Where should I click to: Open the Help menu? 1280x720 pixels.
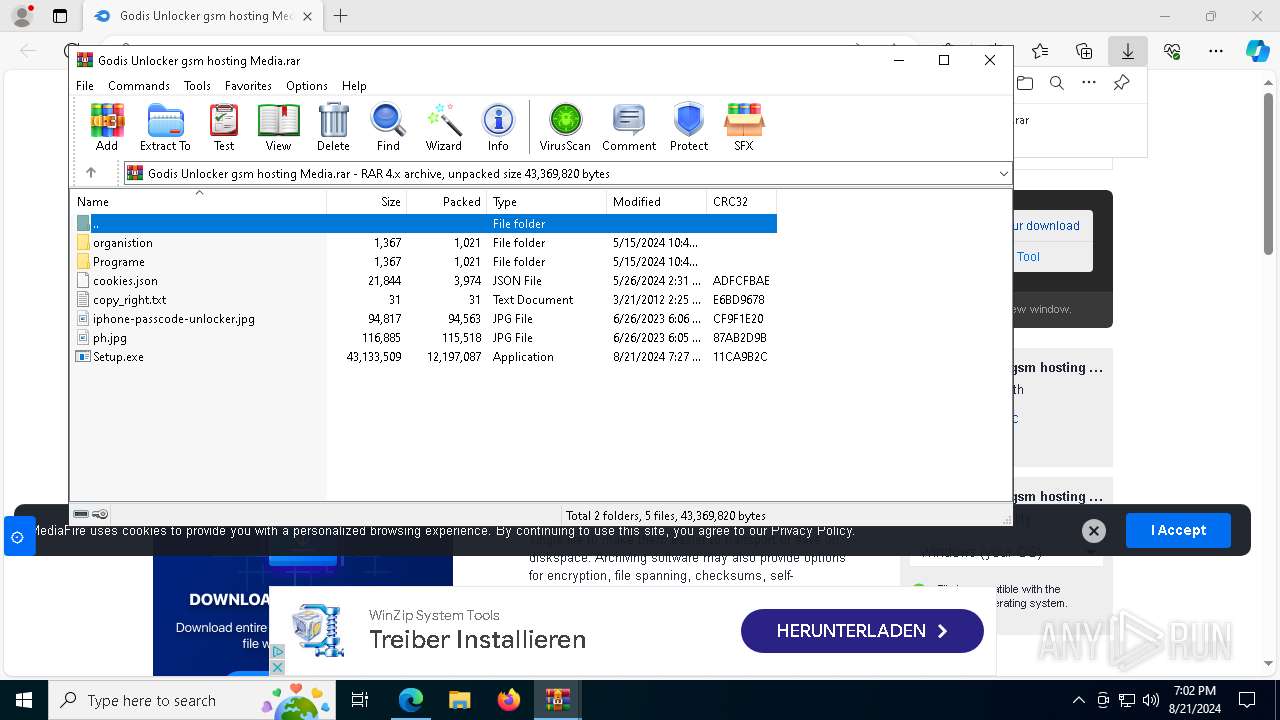(x=354, y=86)
